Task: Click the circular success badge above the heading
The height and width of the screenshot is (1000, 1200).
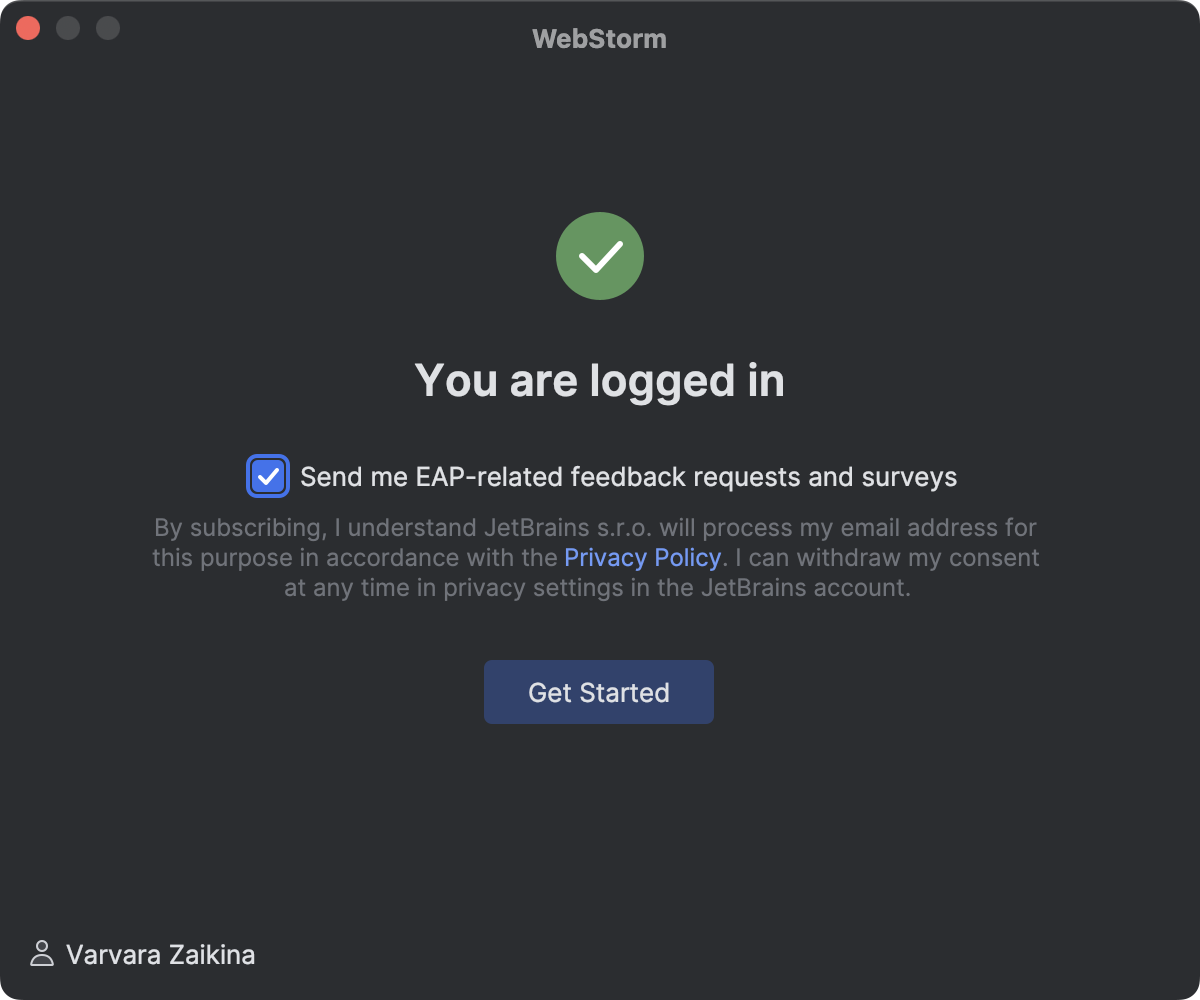Action: (600, 256)
